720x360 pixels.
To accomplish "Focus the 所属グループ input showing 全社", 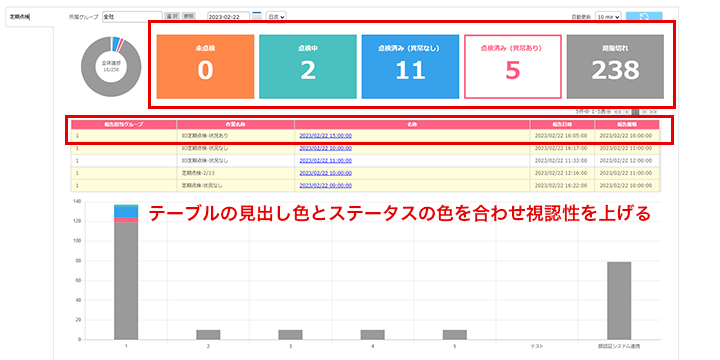I will [132, 17].
